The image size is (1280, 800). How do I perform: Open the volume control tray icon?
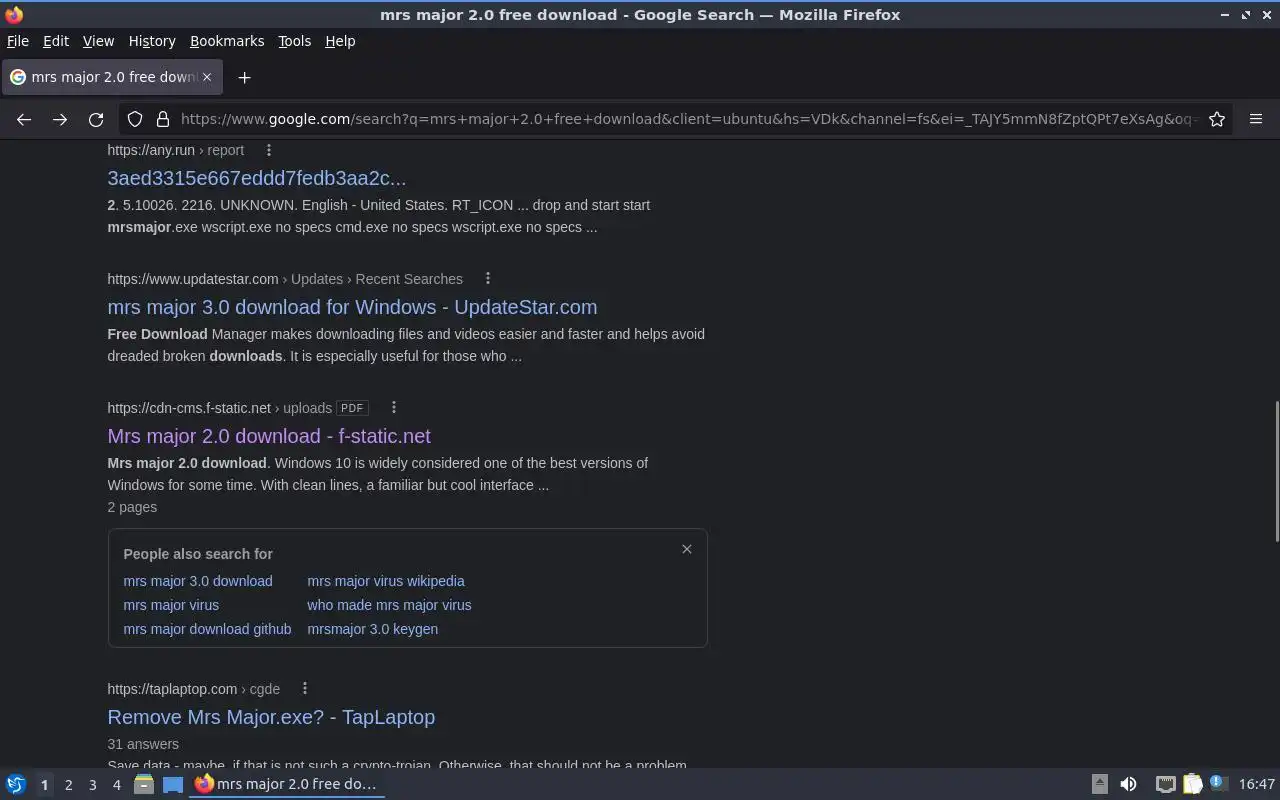tap(1128, 784)
